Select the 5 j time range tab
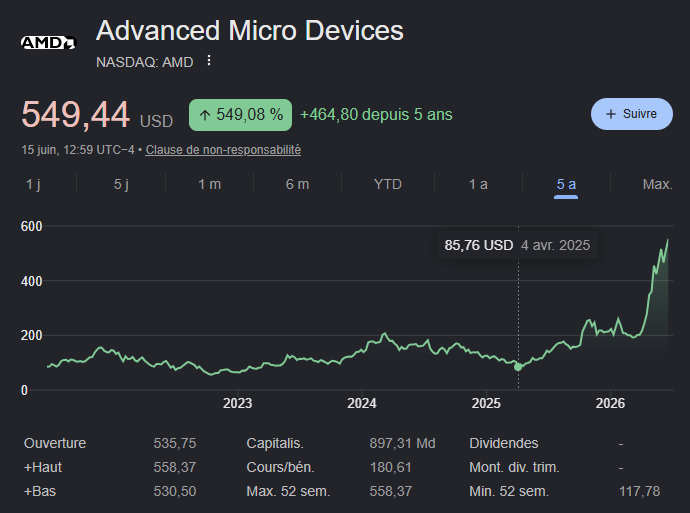This screenshot has width=690, height=513. tap(121, 184)
